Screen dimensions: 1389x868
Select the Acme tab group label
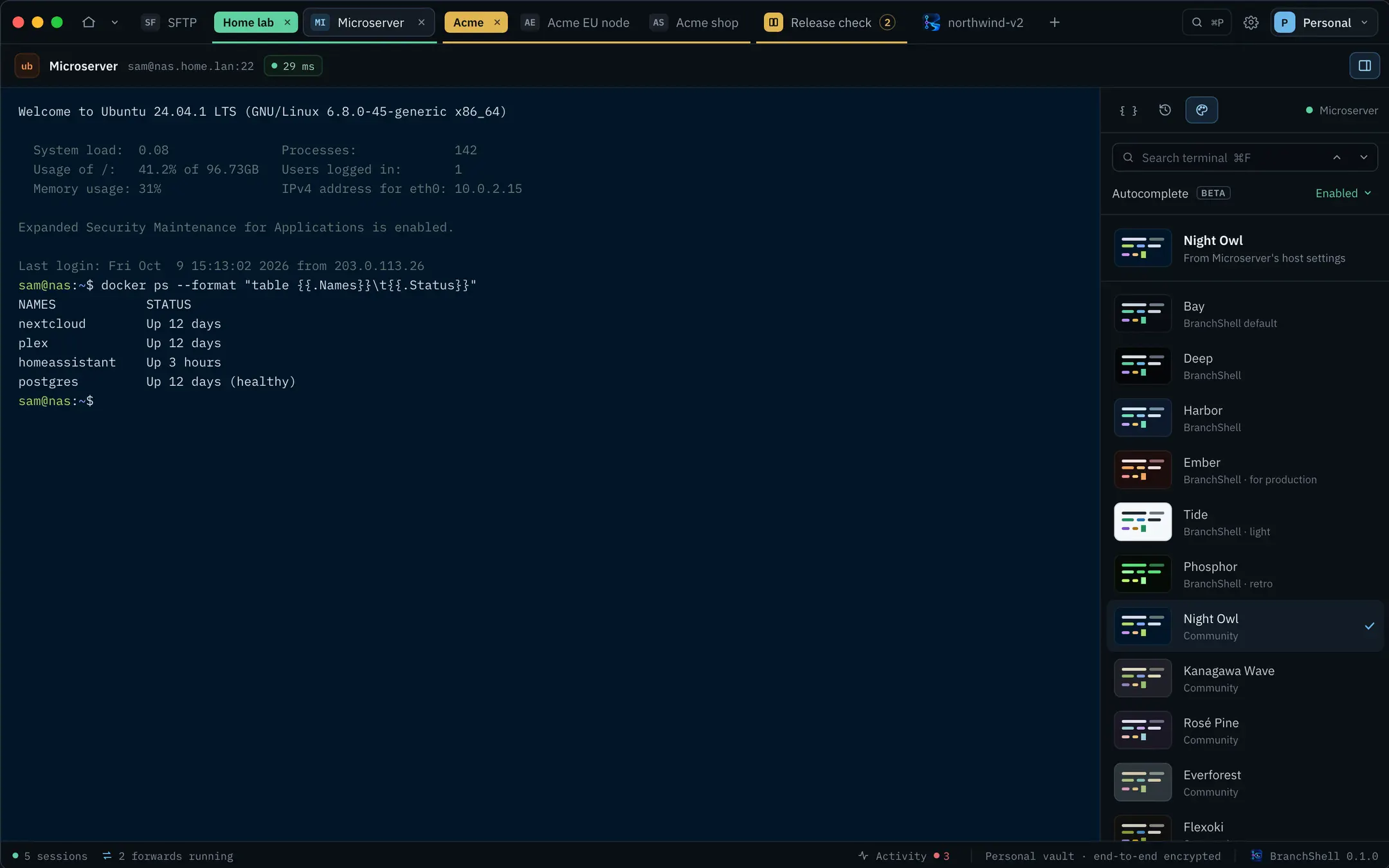click(468, 23)
